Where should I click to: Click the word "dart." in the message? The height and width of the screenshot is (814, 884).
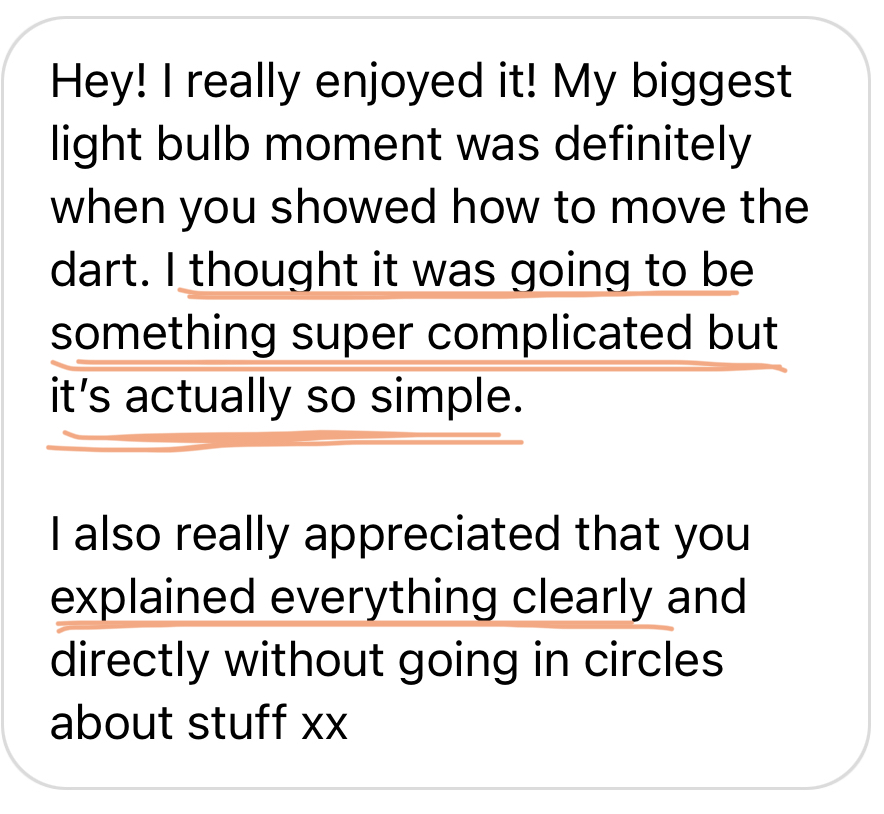point(100,269)
